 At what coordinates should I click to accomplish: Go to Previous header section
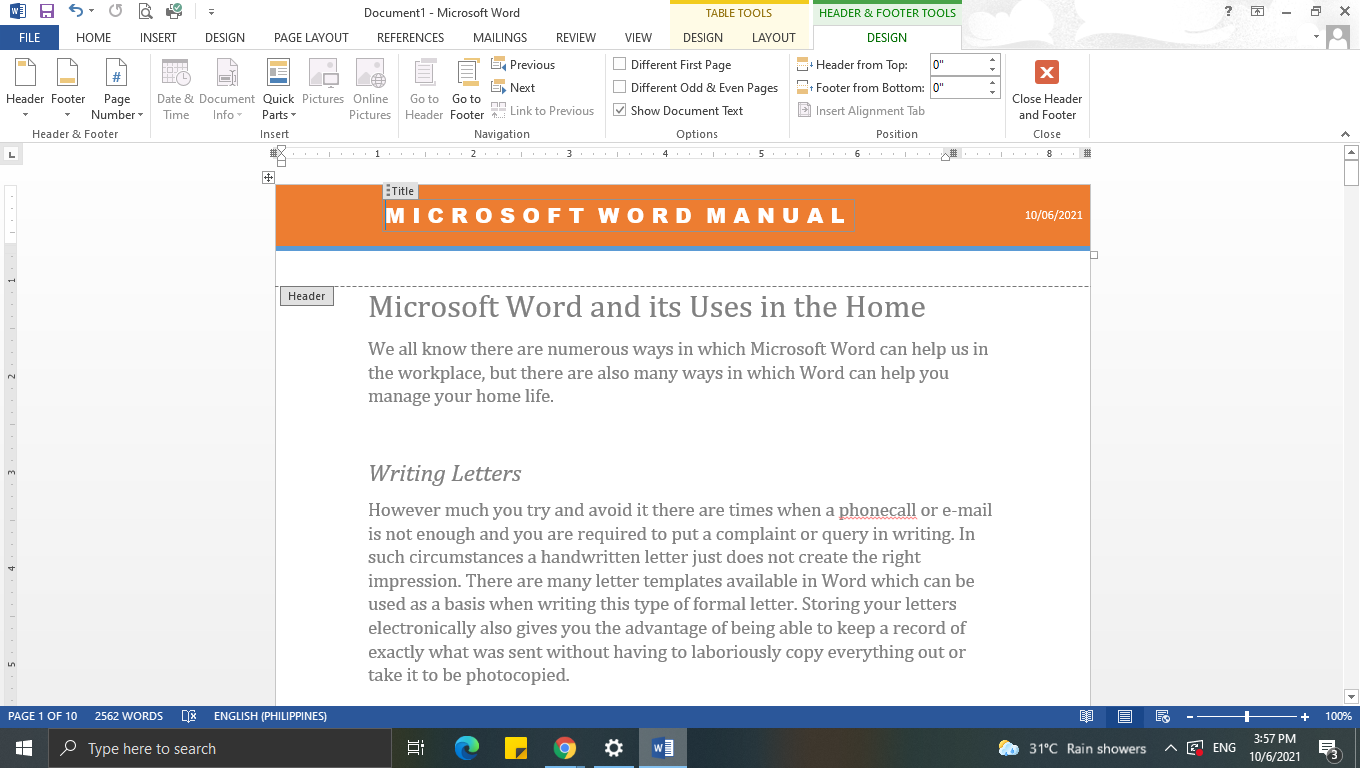tap(523, 64)
